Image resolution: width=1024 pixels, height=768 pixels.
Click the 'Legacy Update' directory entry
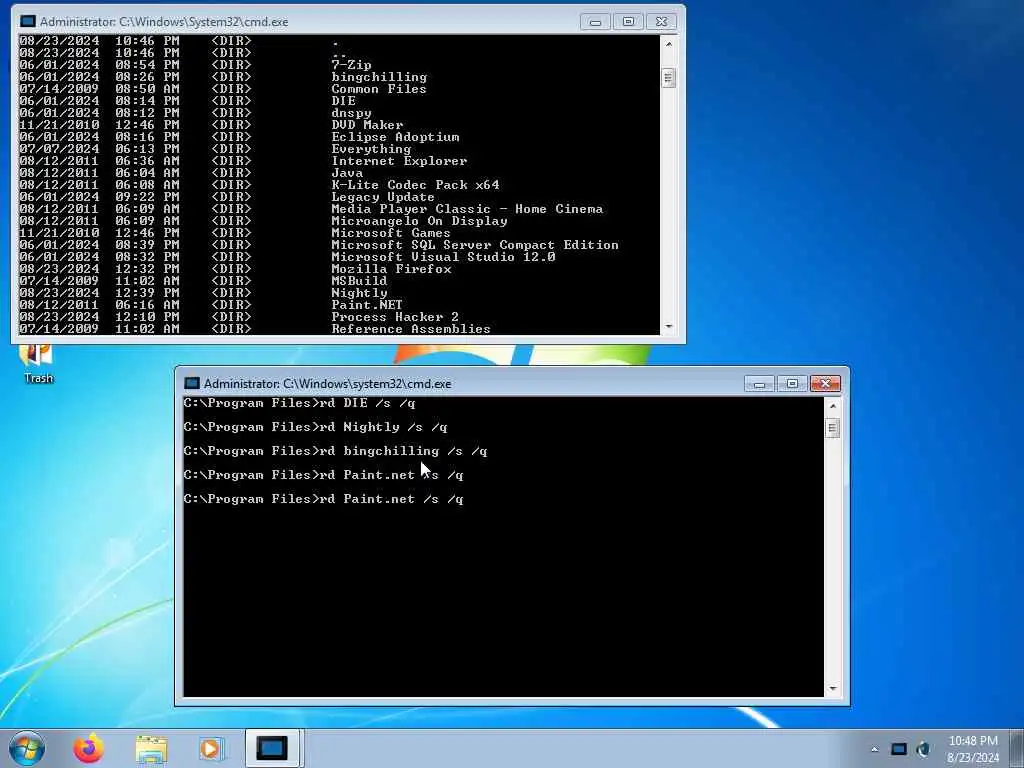(383, 197)
